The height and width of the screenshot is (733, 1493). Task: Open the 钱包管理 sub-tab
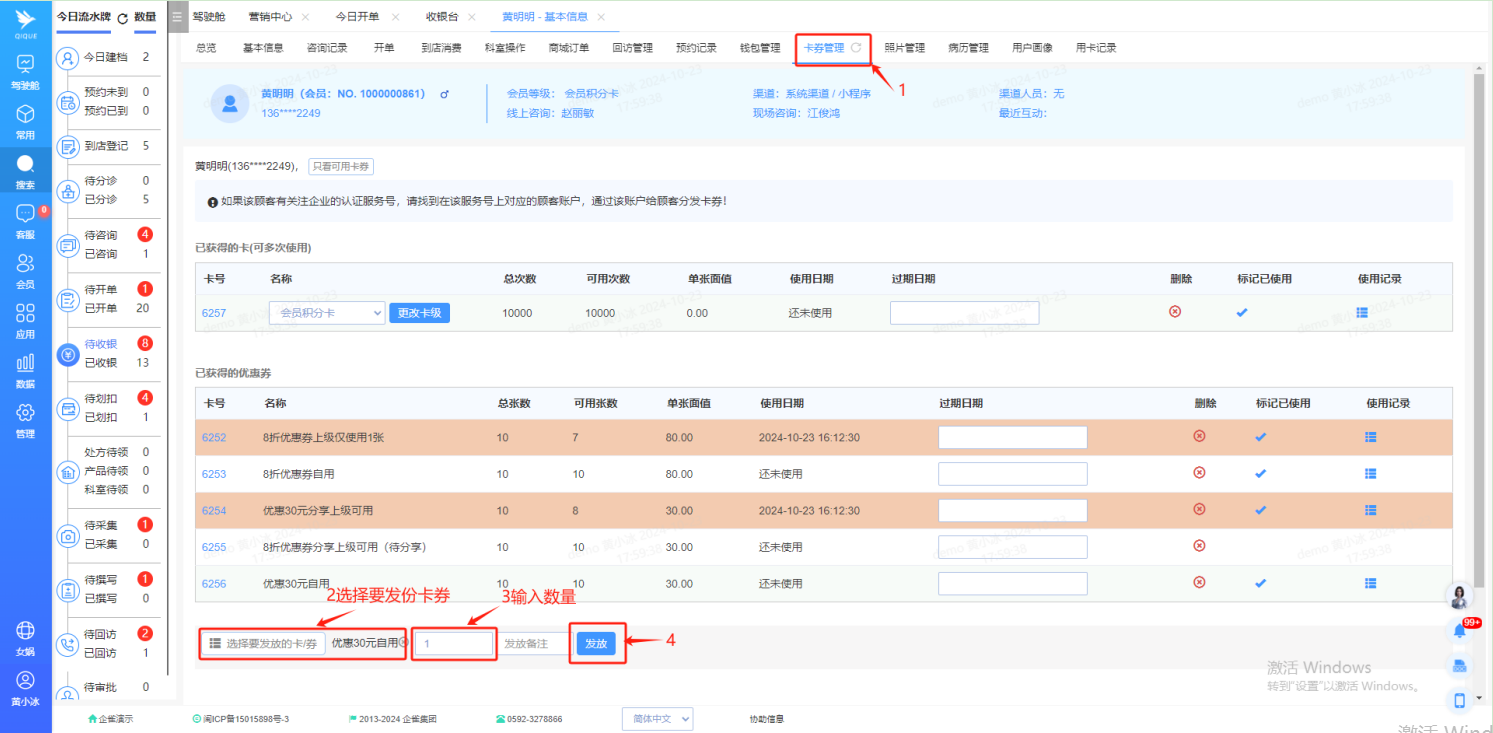point(760,47)
